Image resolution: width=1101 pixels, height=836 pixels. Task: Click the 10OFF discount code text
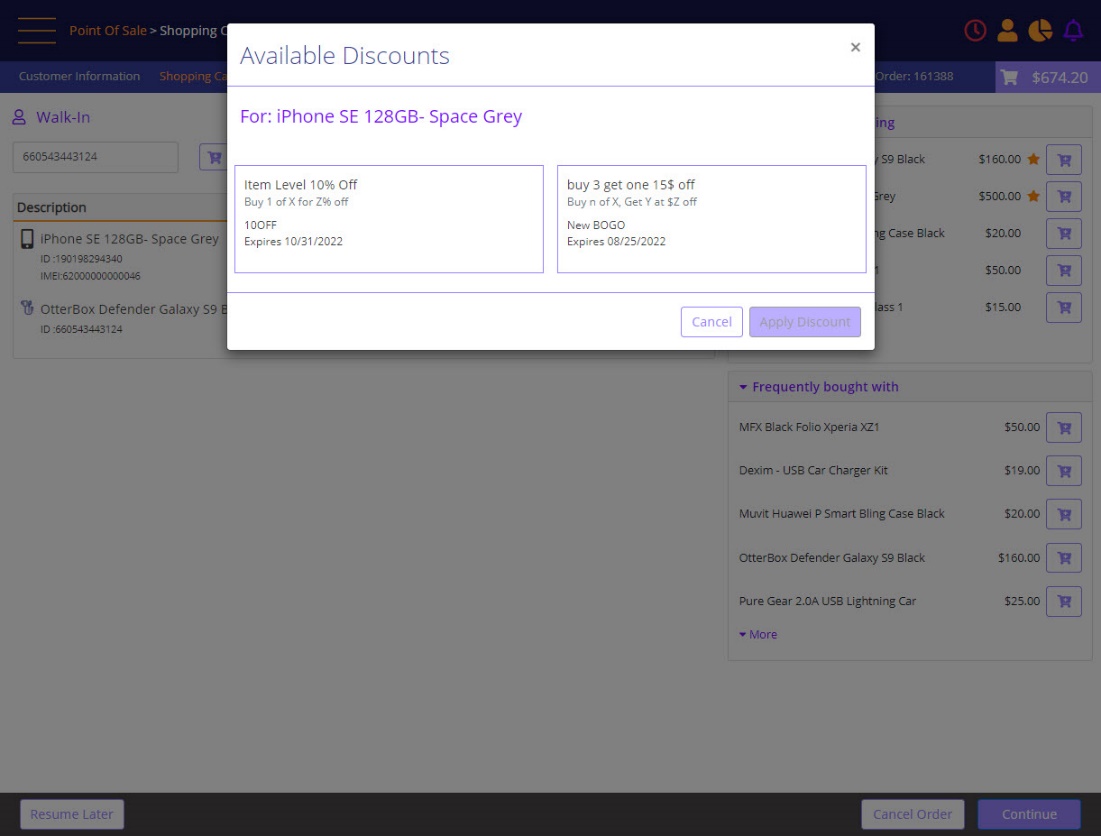260,225
